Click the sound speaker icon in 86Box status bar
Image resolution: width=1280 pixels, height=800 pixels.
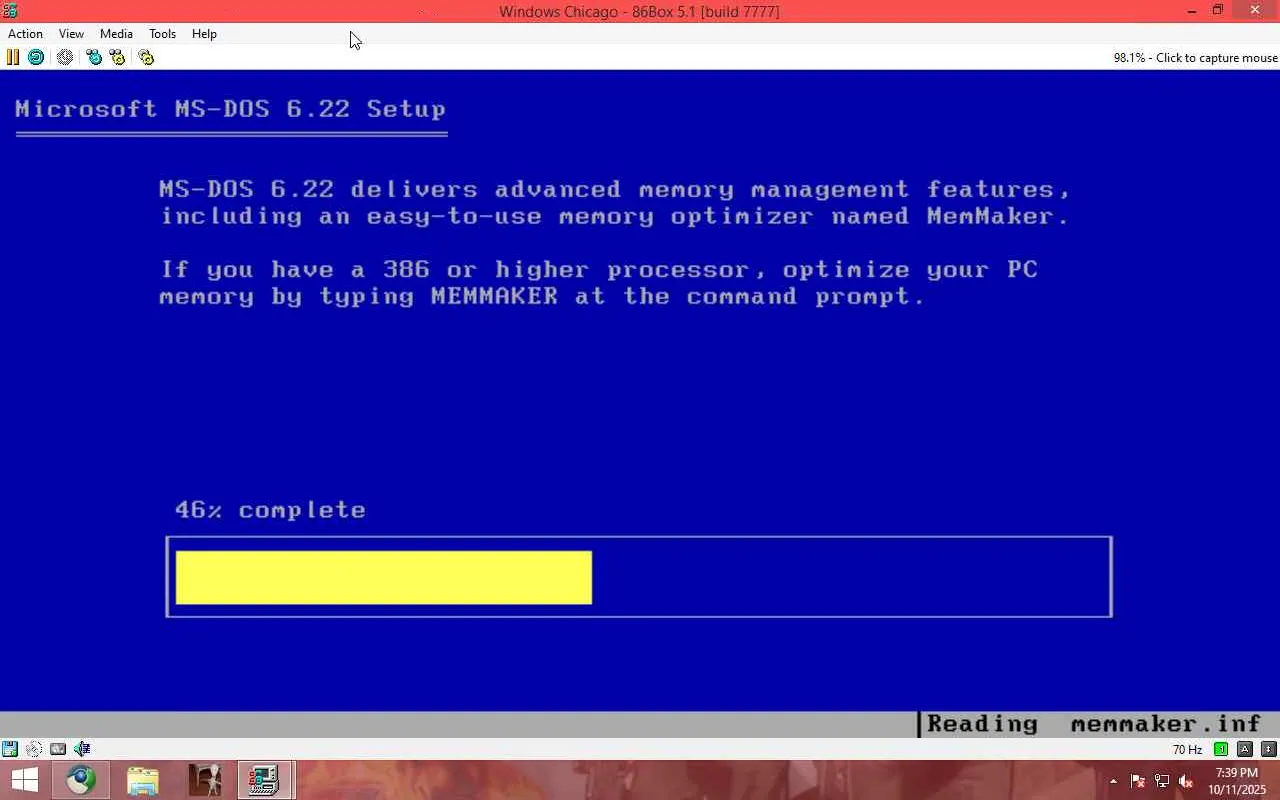(x=82, y=748)
